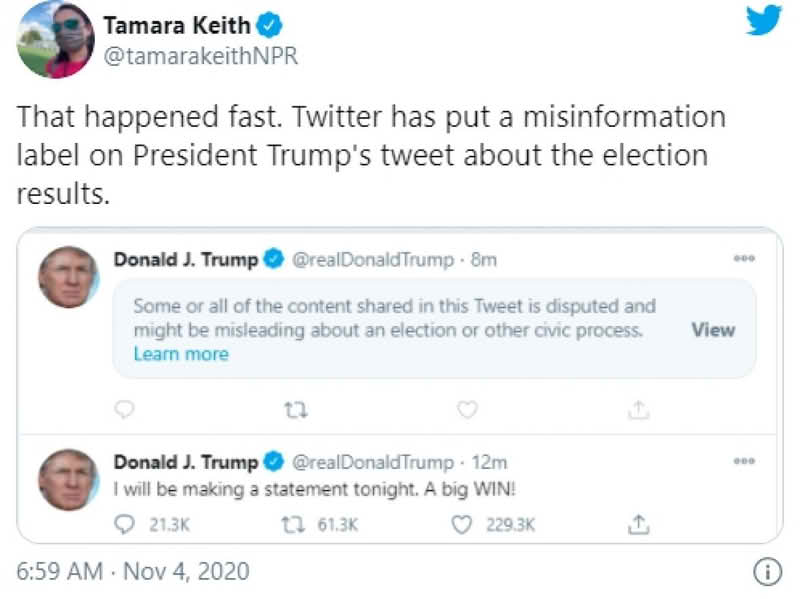The width and height of the screenshot is (800, 599).
Task: Open the tweet info icon
Action: click(x=765, y=573)
